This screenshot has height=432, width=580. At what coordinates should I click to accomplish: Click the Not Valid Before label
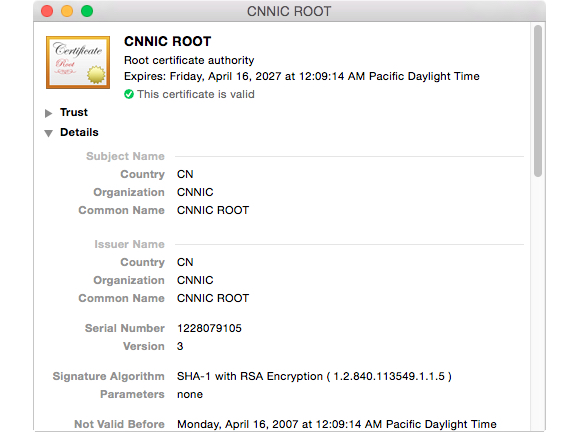click(x=119, y=424)
